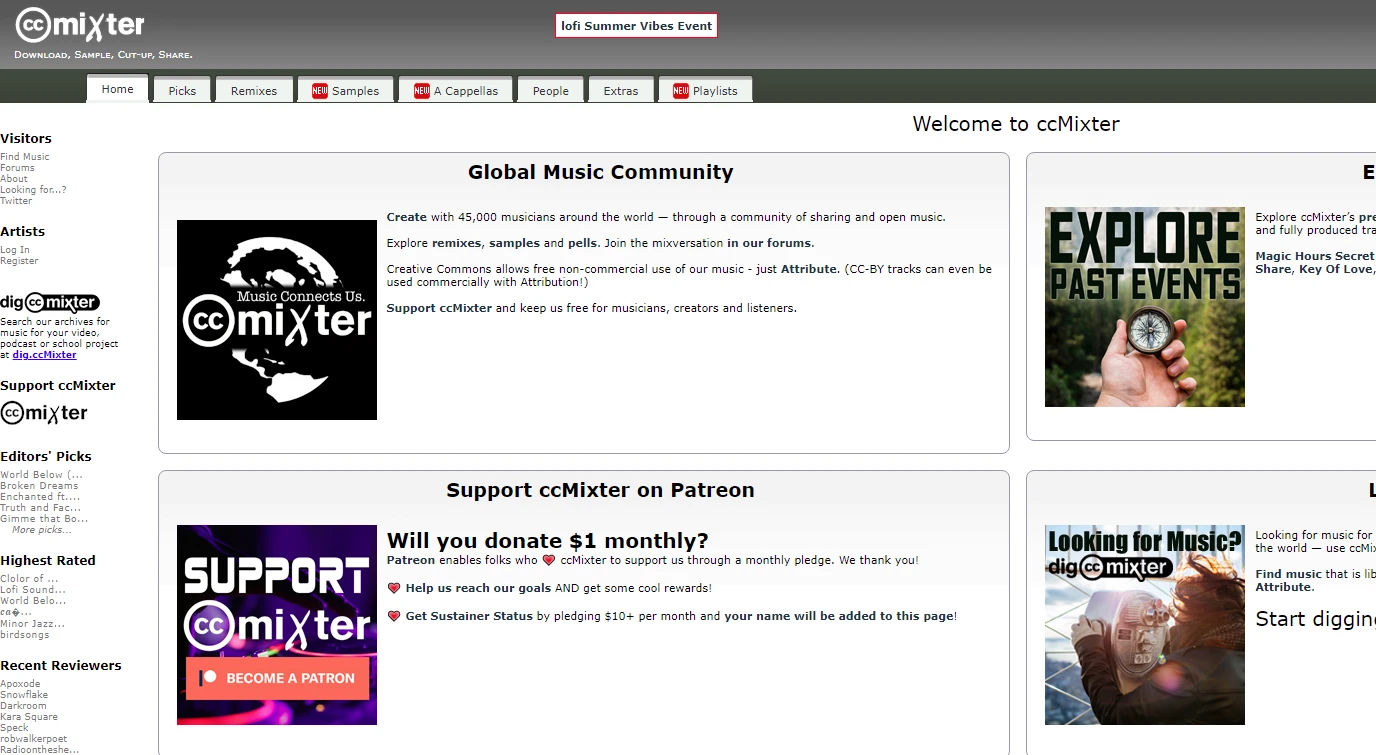Image resolution: width=1376 pixels, height=755 pixels.
Task: Click More picks under Editors' Picks
Action: pyautogui.click(x=42, y=530)
